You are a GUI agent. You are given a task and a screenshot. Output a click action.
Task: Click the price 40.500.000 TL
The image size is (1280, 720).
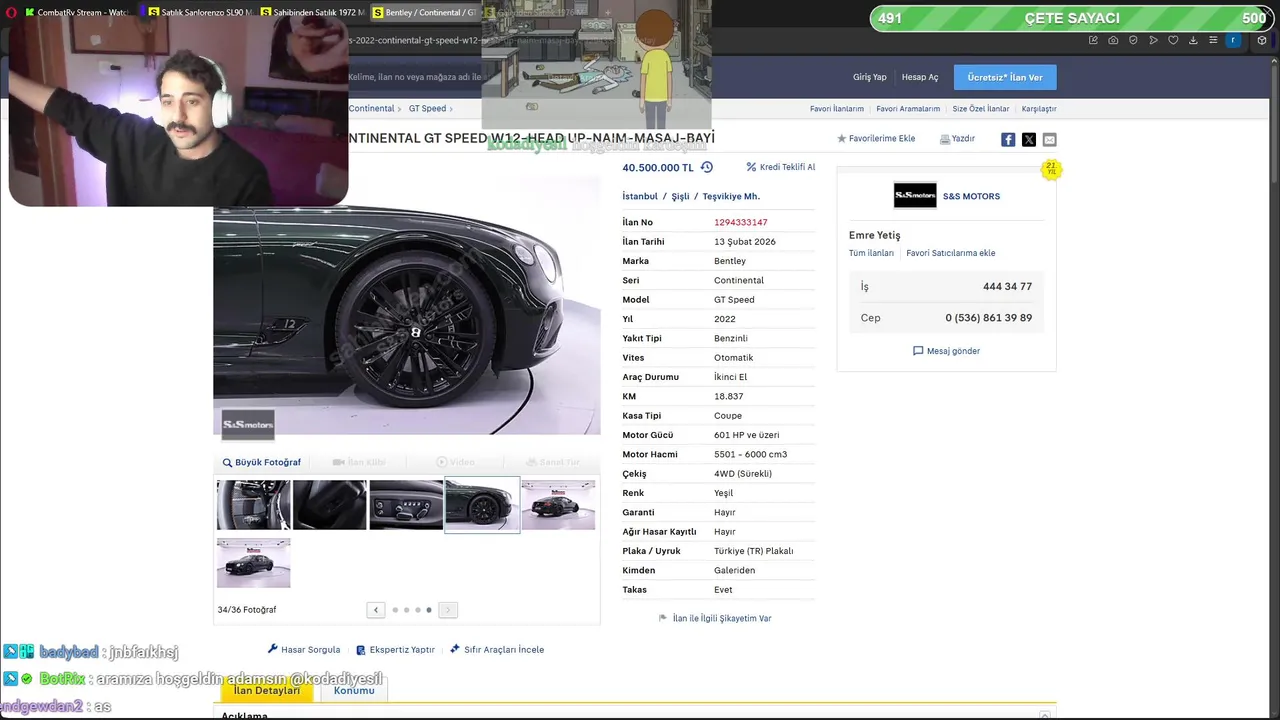click(x=658, y=167)
